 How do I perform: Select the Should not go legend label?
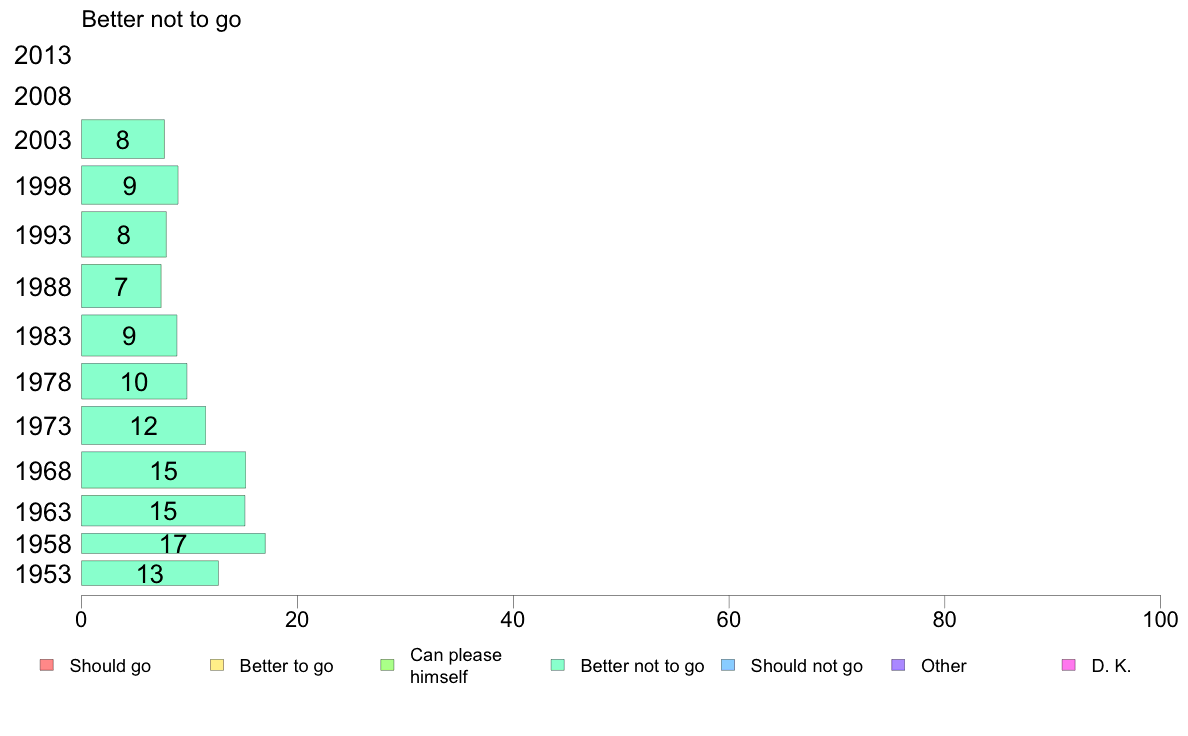point(807,666)
